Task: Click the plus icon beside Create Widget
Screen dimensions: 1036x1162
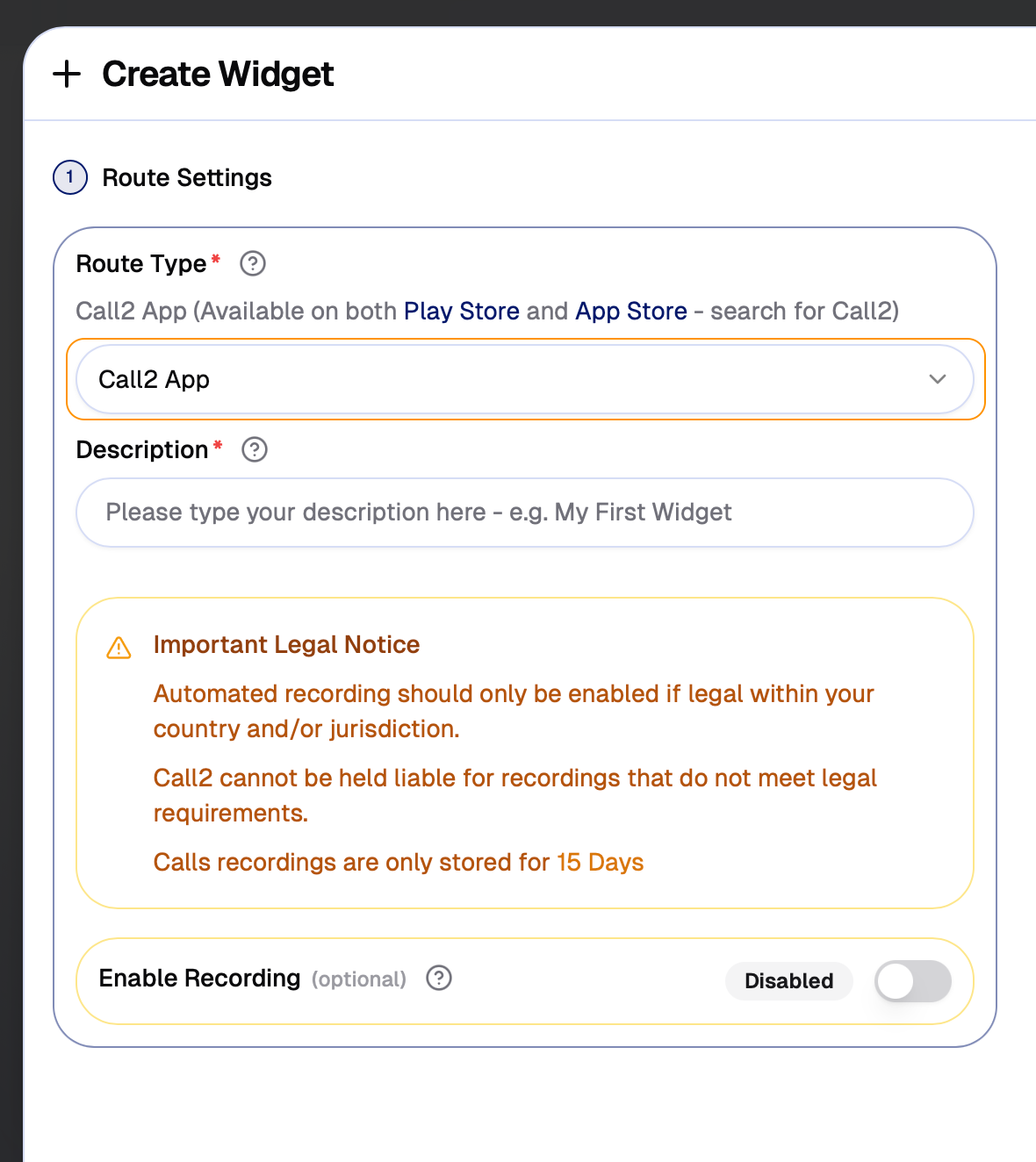Action: coord(67,75)
